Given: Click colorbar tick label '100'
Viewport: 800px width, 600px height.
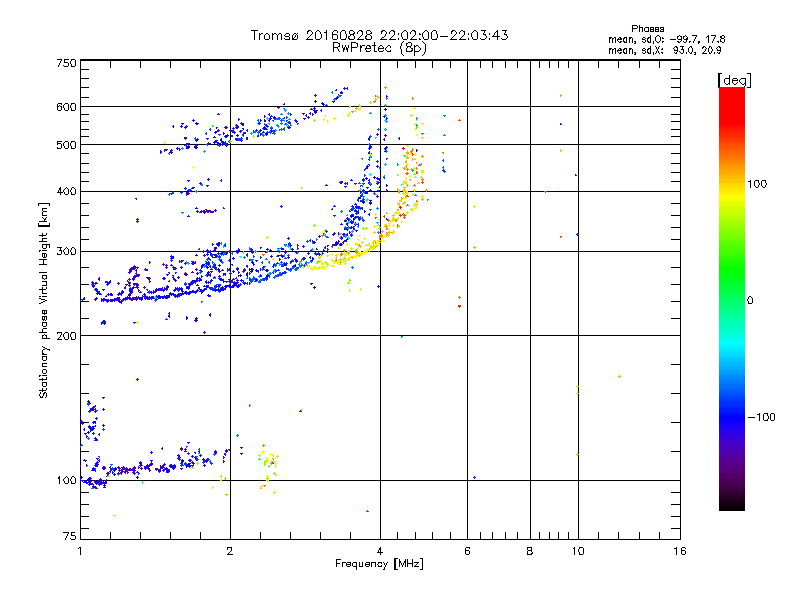Looking at the screenshot, I should (757, 184).
